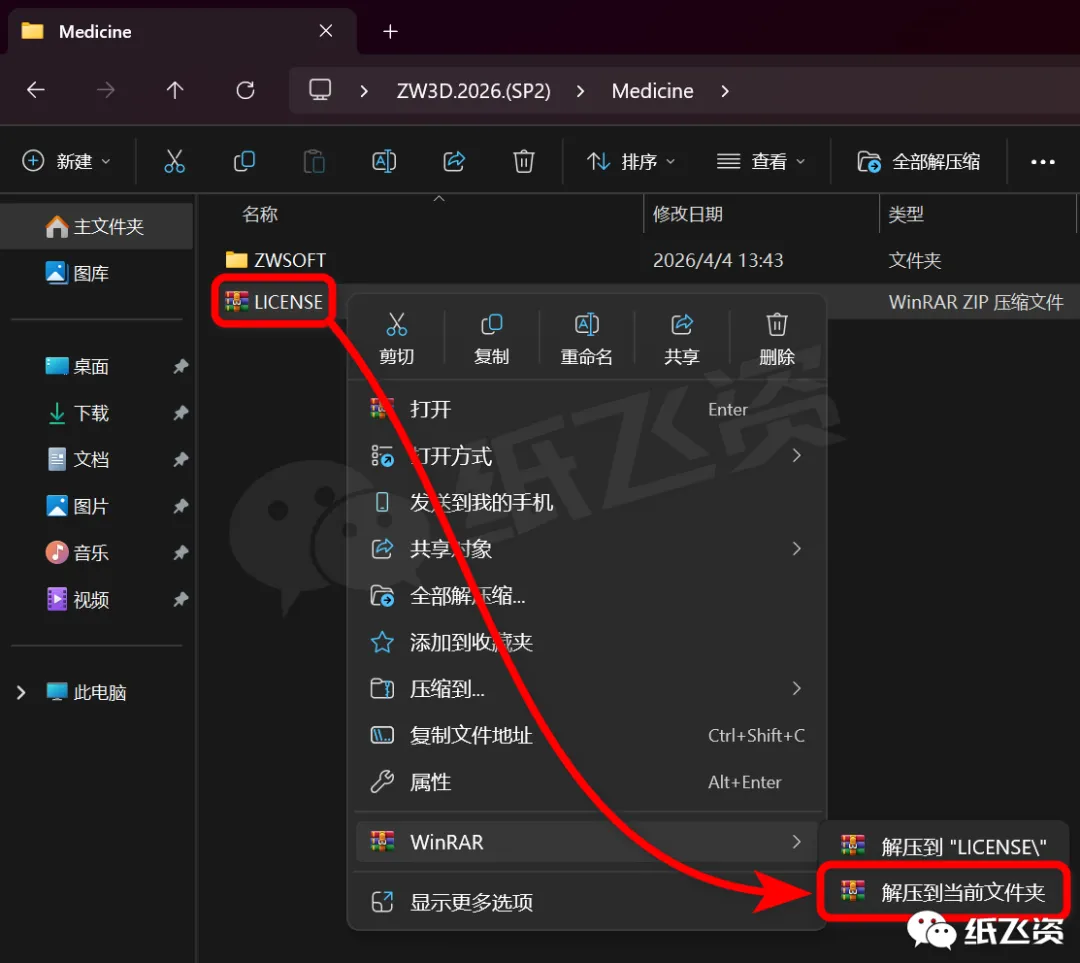Click the Share icon in the toolbar
Screen dimensions: 1080x963
[x=454, y=162]
